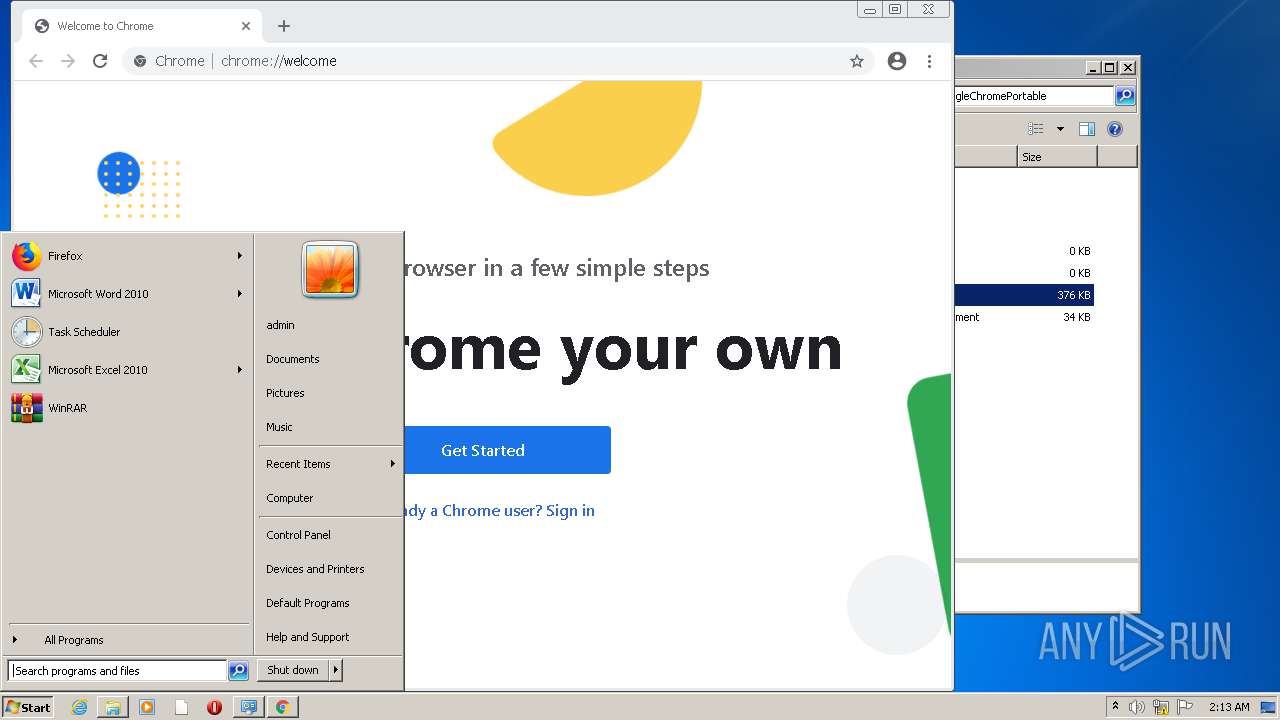Click the Chrome address bar
The width and height of the screenshot is (1280, 720).
tap(500, 61)
